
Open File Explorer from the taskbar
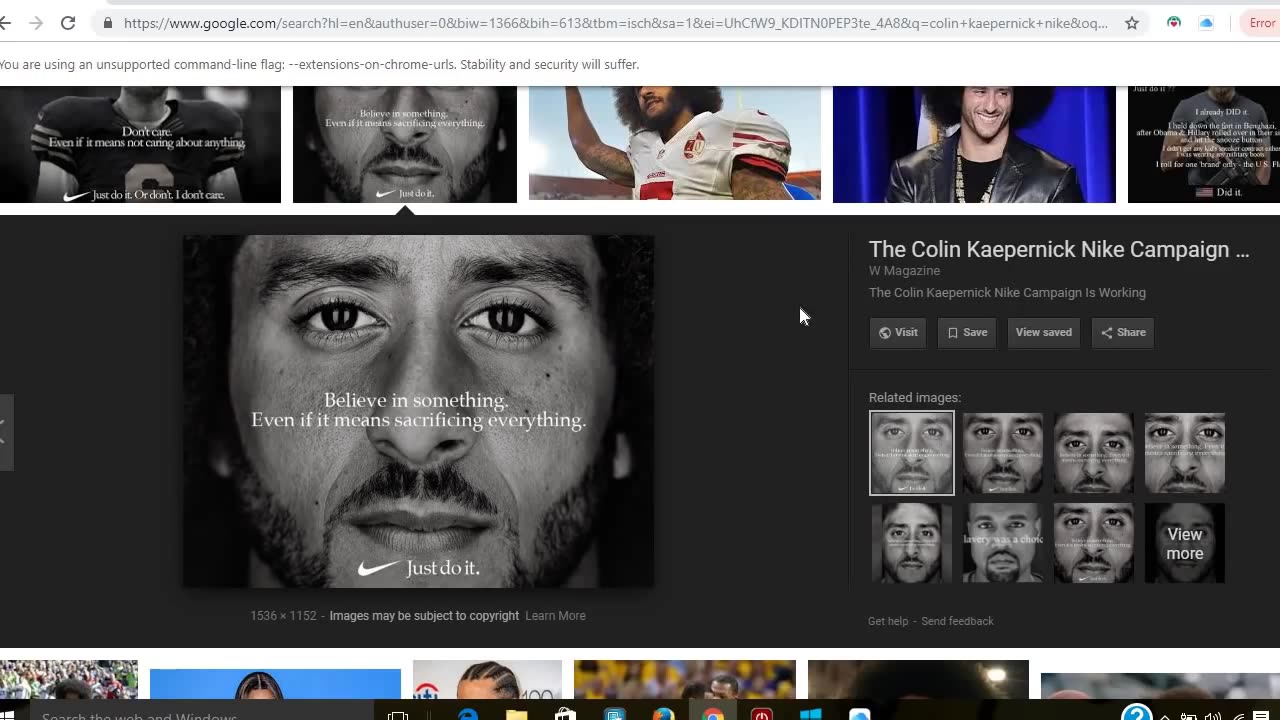pos(516,716)
